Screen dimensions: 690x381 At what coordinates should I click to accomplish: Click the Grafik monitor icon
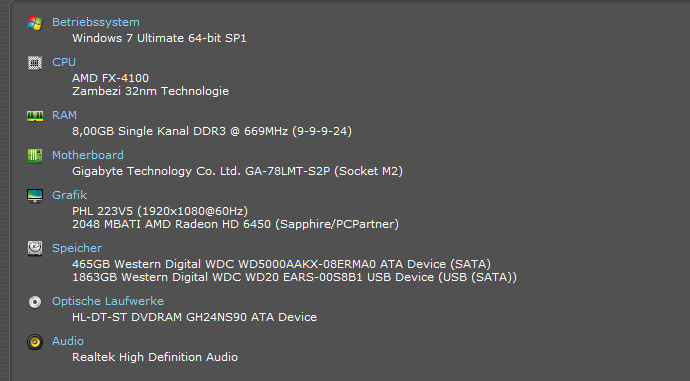tap(35, 196)
